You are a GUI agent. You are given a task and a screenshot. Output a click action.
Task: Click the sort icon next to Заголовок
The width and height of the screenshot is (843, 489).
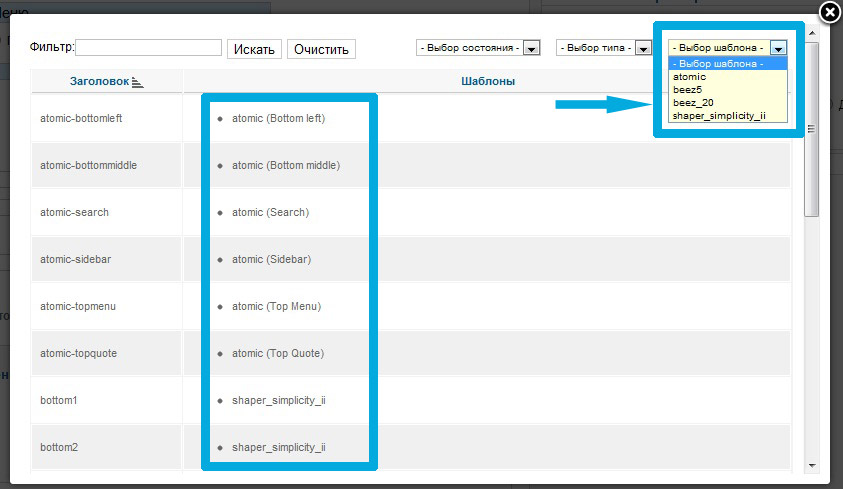pos(137,82)
